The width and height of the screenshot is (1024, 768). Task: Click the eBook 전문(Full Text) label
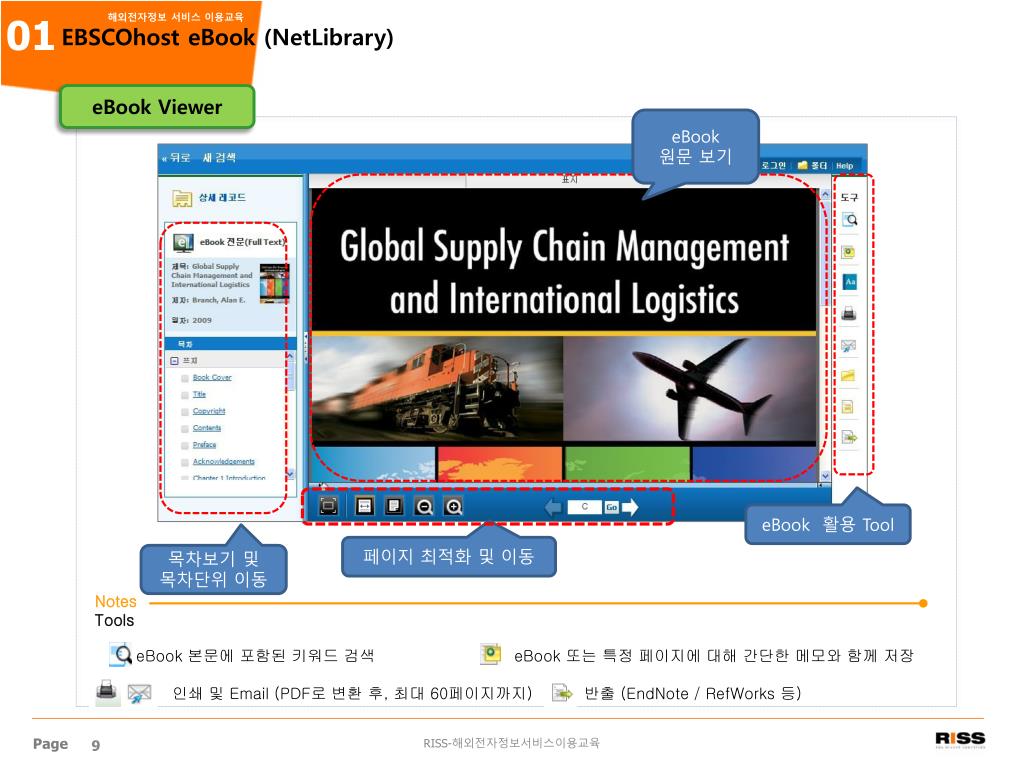click(x=242, y=242)
